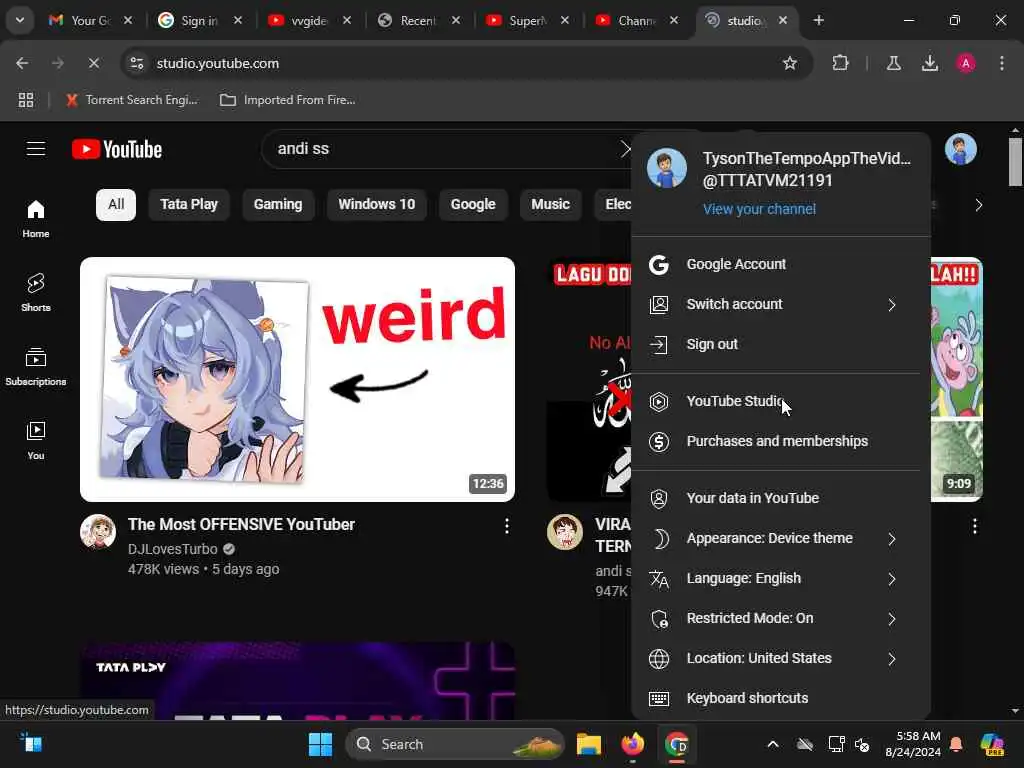Click the YouTube logo
1024x768 pixels.
click(x=117, y=149)
